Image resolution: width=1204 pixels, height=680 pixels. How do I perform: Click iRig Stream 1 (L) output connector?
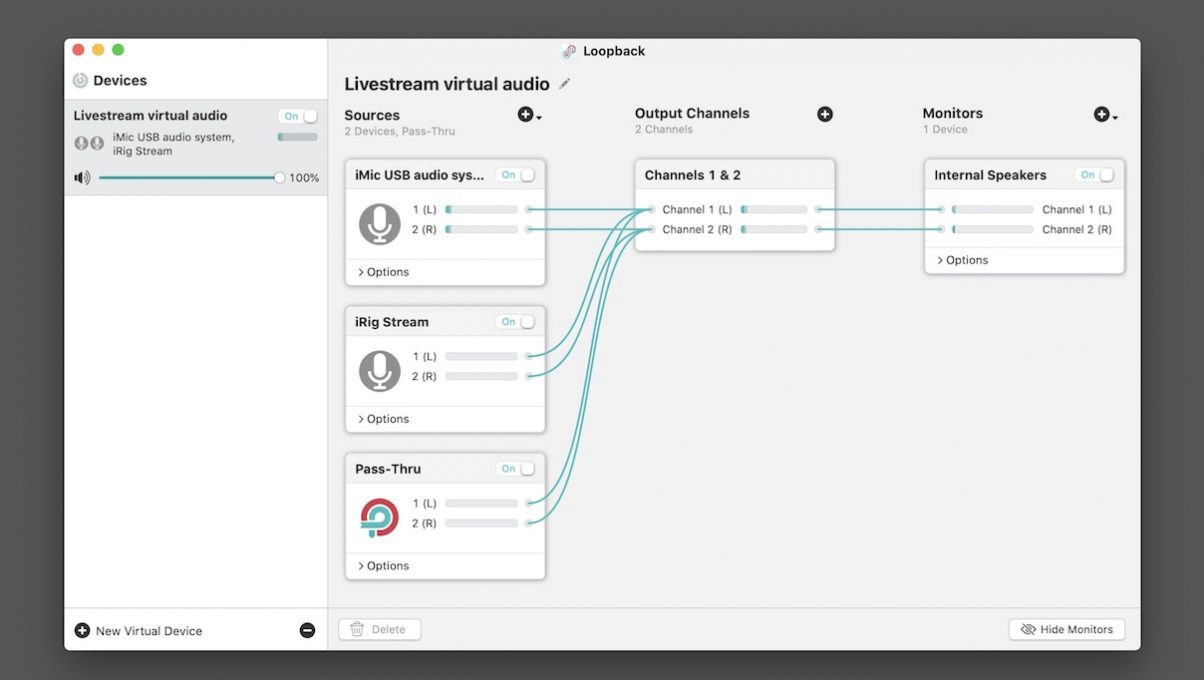pyautogui.click(x=528, y=356)
